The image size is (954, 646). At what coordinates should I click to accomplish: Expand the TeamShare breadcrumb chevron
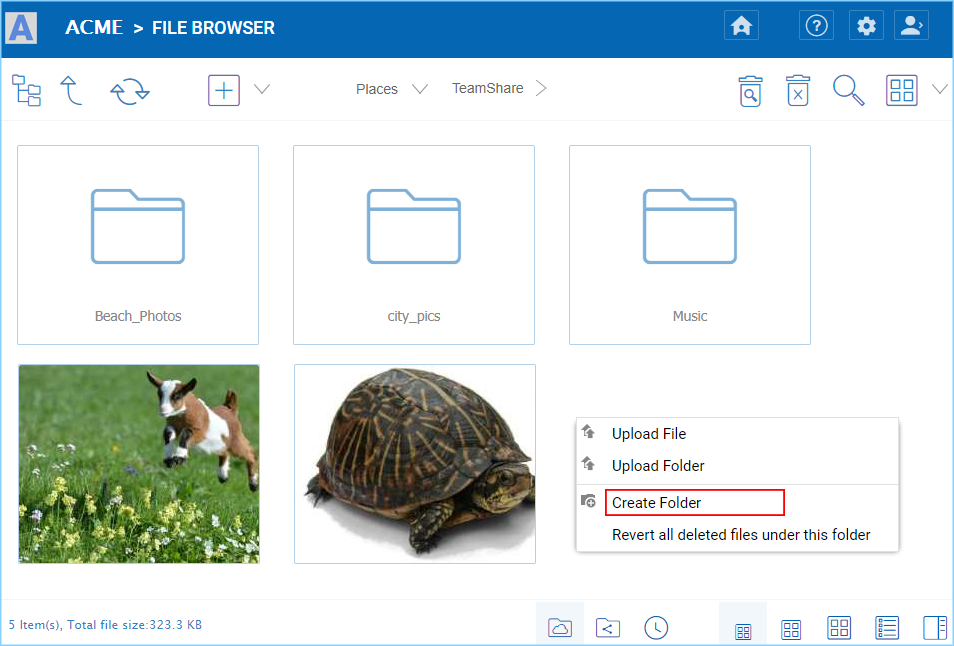point(541,88)
